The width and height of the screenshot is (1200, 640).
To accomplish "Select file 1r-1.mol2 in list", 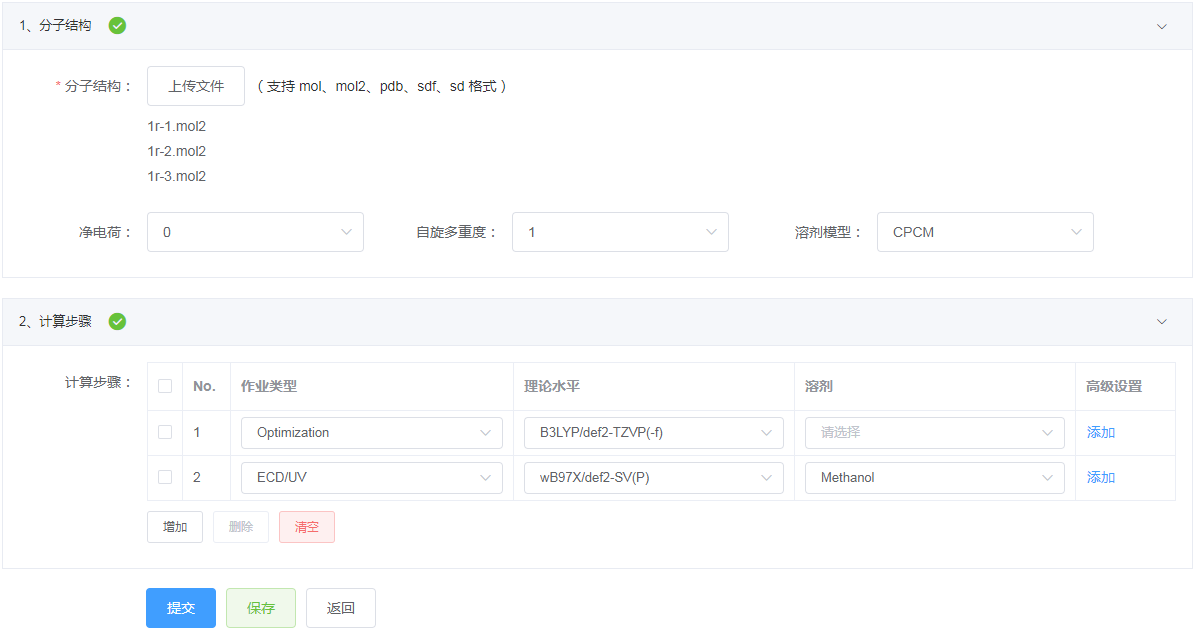I will click(x=177, y=127).
